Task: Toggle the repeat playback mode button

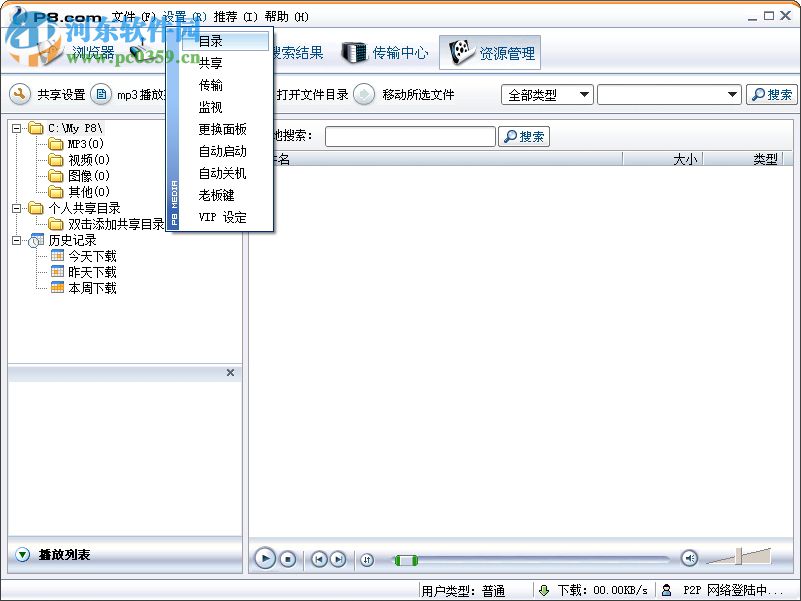Action: tap(367, 558)
